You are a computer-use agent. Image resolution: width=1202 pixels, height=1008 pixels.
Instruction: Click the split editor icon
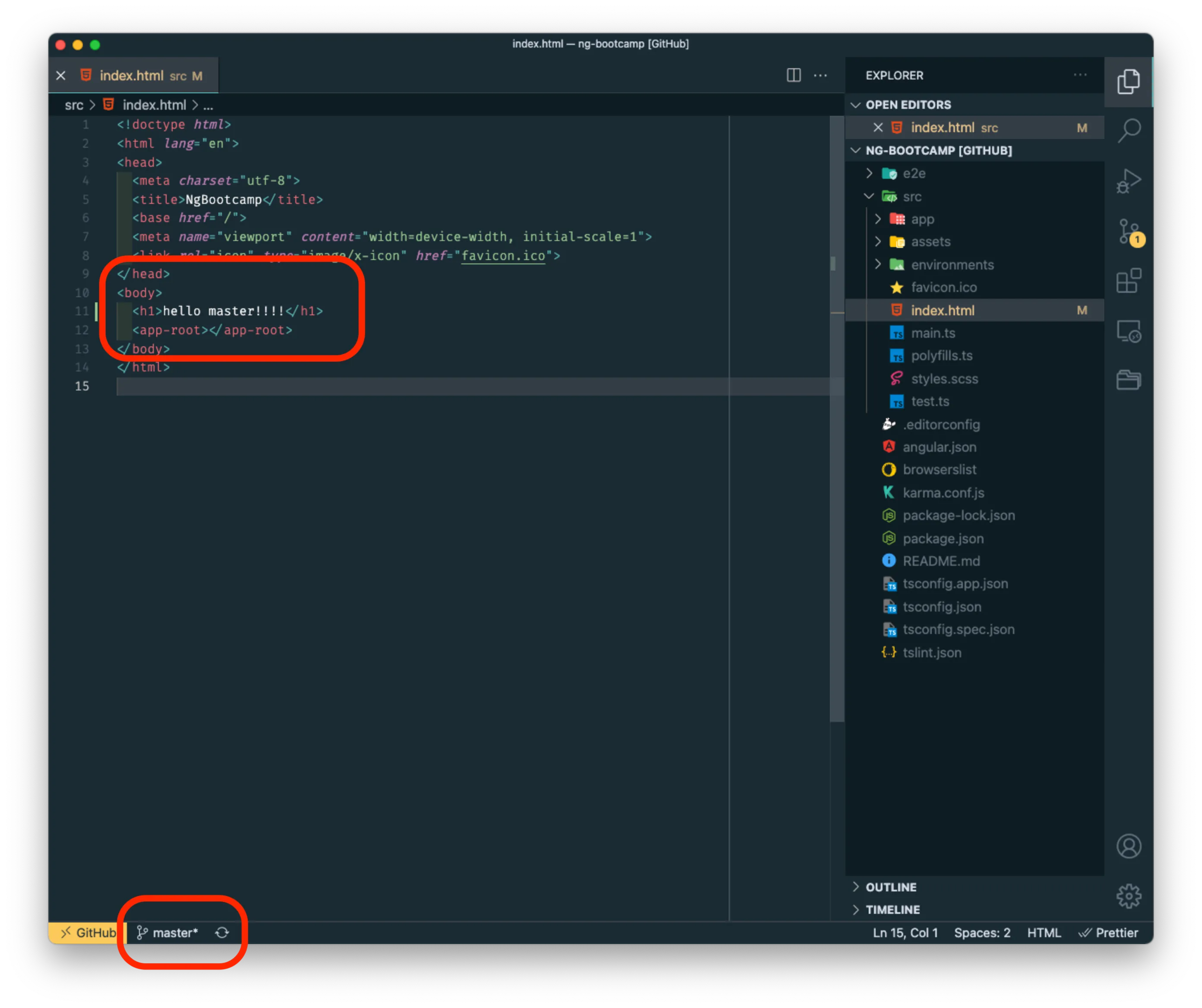793,75
